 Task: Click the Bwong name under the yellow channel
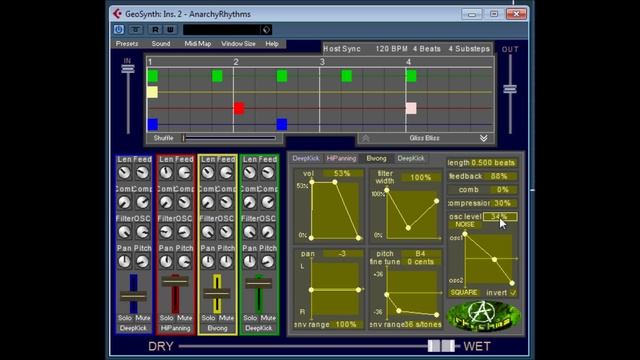[217, 328]
